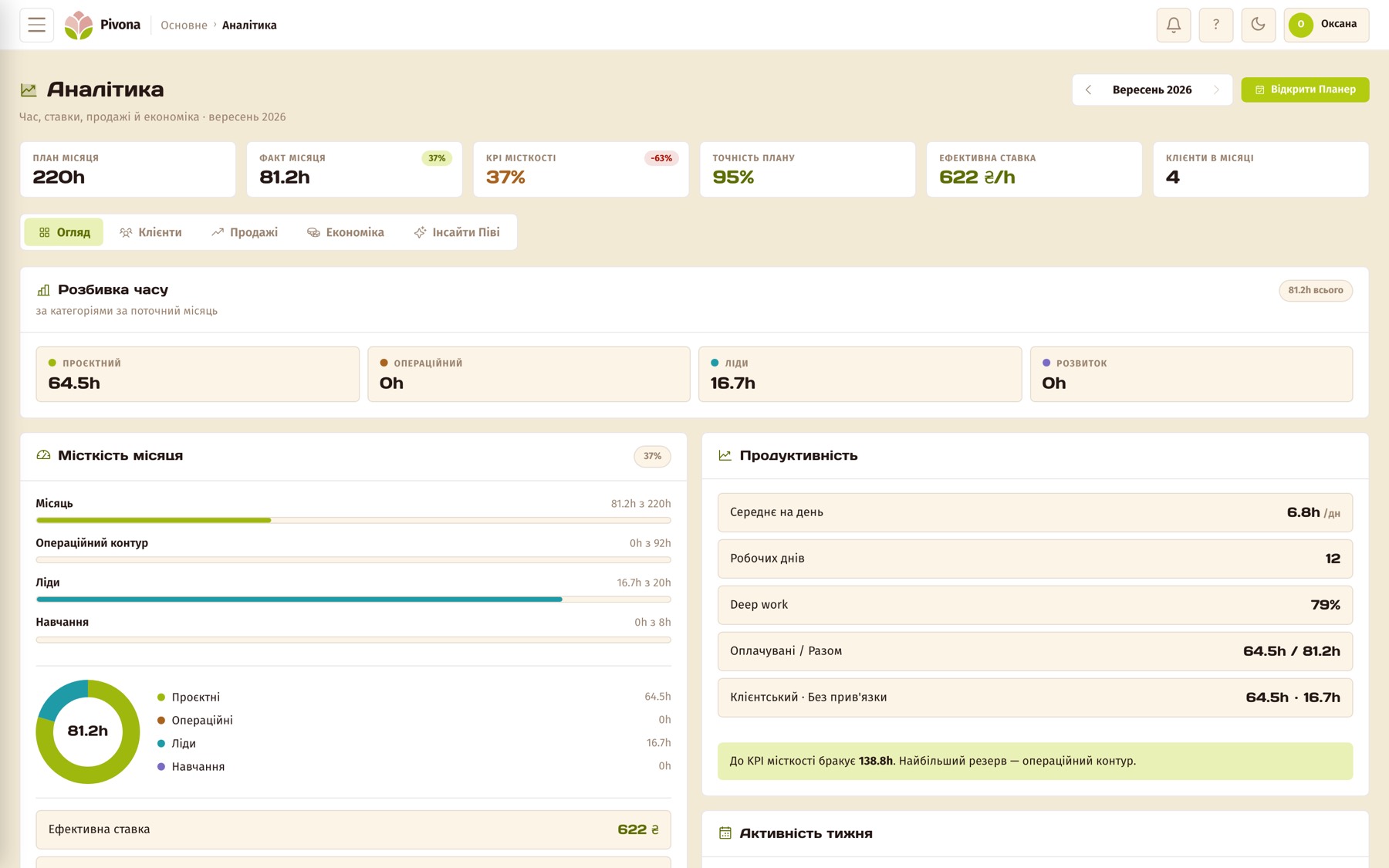Image resolution: width=1389 pixels, height=868 pixels.
Task: Click Факт місяця 81.2h card
Action: pos(354,169)
